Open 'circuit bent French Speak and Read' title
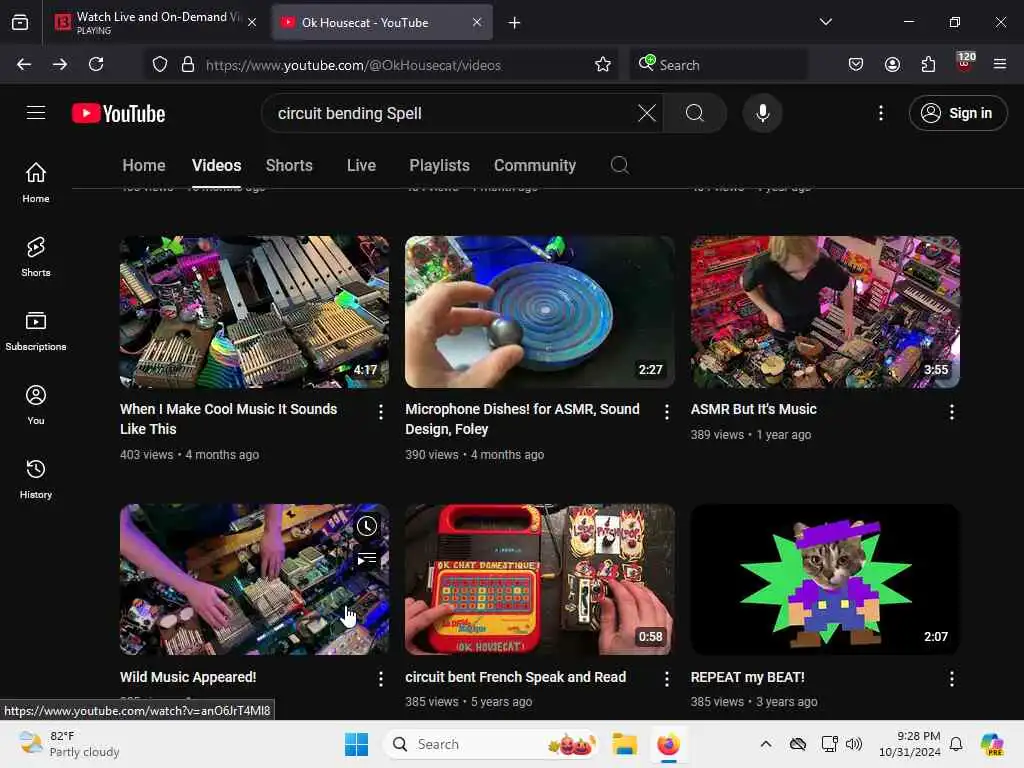1024x768 pixels. [515, 677]
